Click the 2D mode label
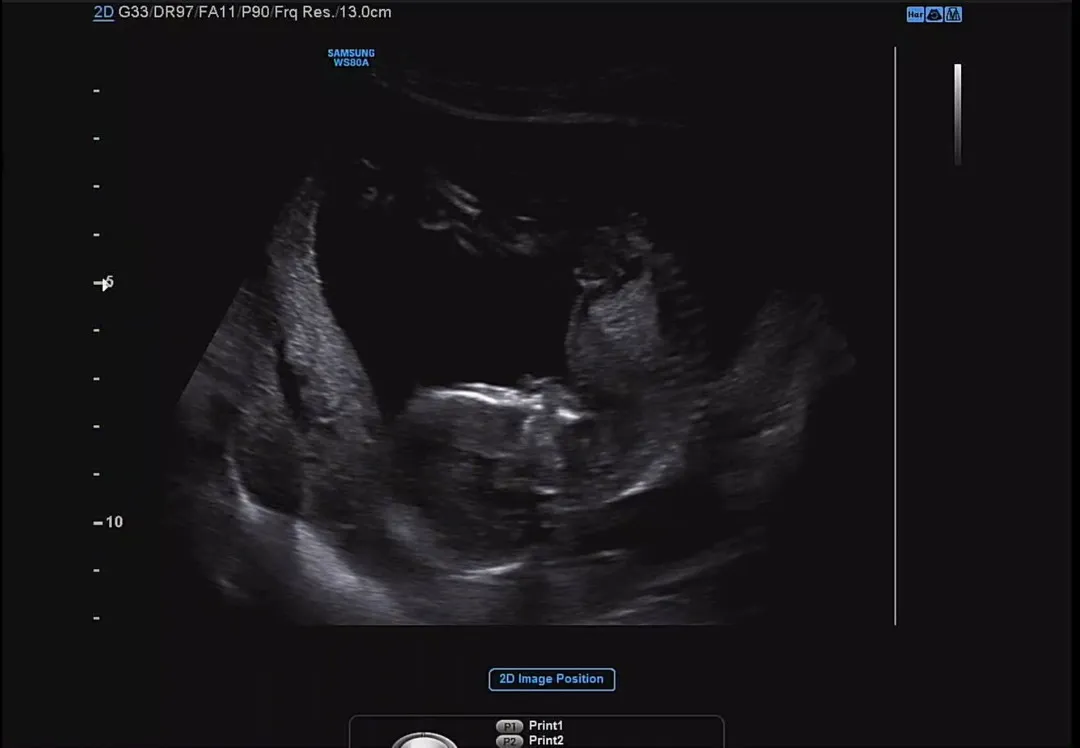Screen dimensions: 1080x748 103,12
